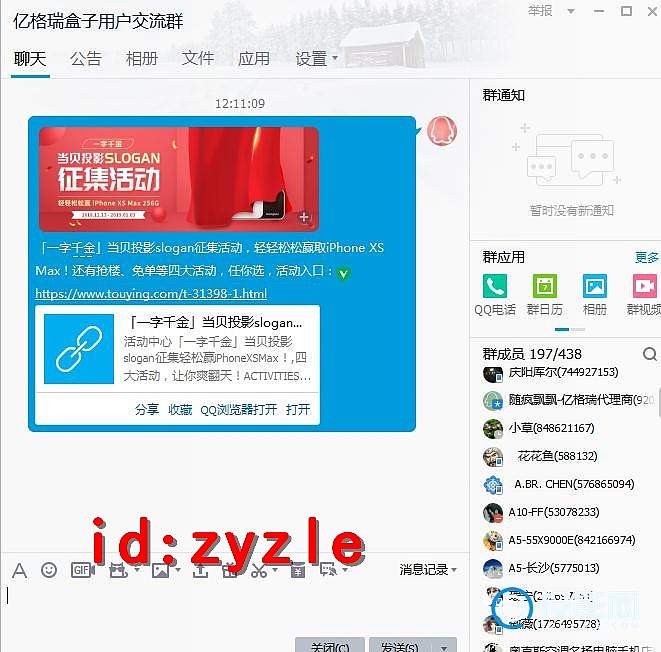Click 分享 on the link card
This screenshot has height=652, width=661.
[x=147, y=409]
